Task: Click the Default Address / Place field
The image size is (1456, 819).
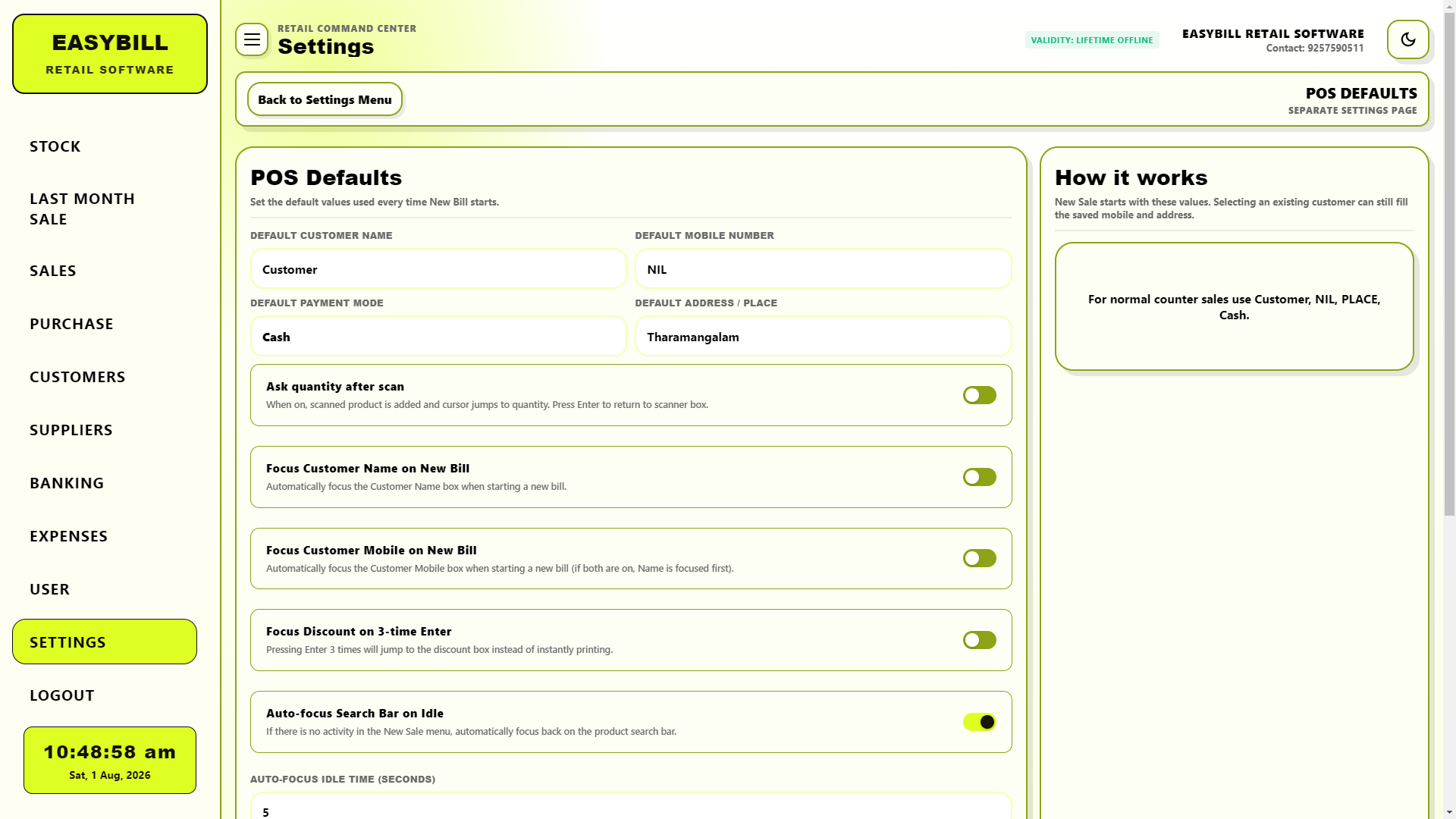Action: point(823,336)
